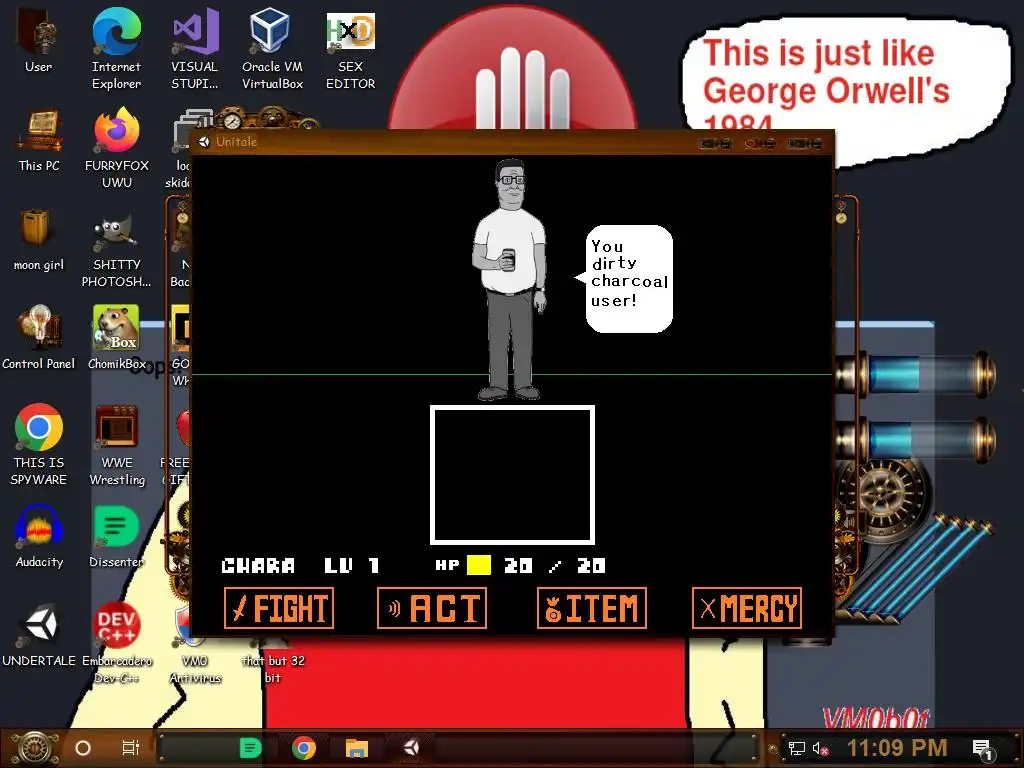
Task: Click the Unitale window title bar icon
Action: pyautogui.click(x=204, y=142)
